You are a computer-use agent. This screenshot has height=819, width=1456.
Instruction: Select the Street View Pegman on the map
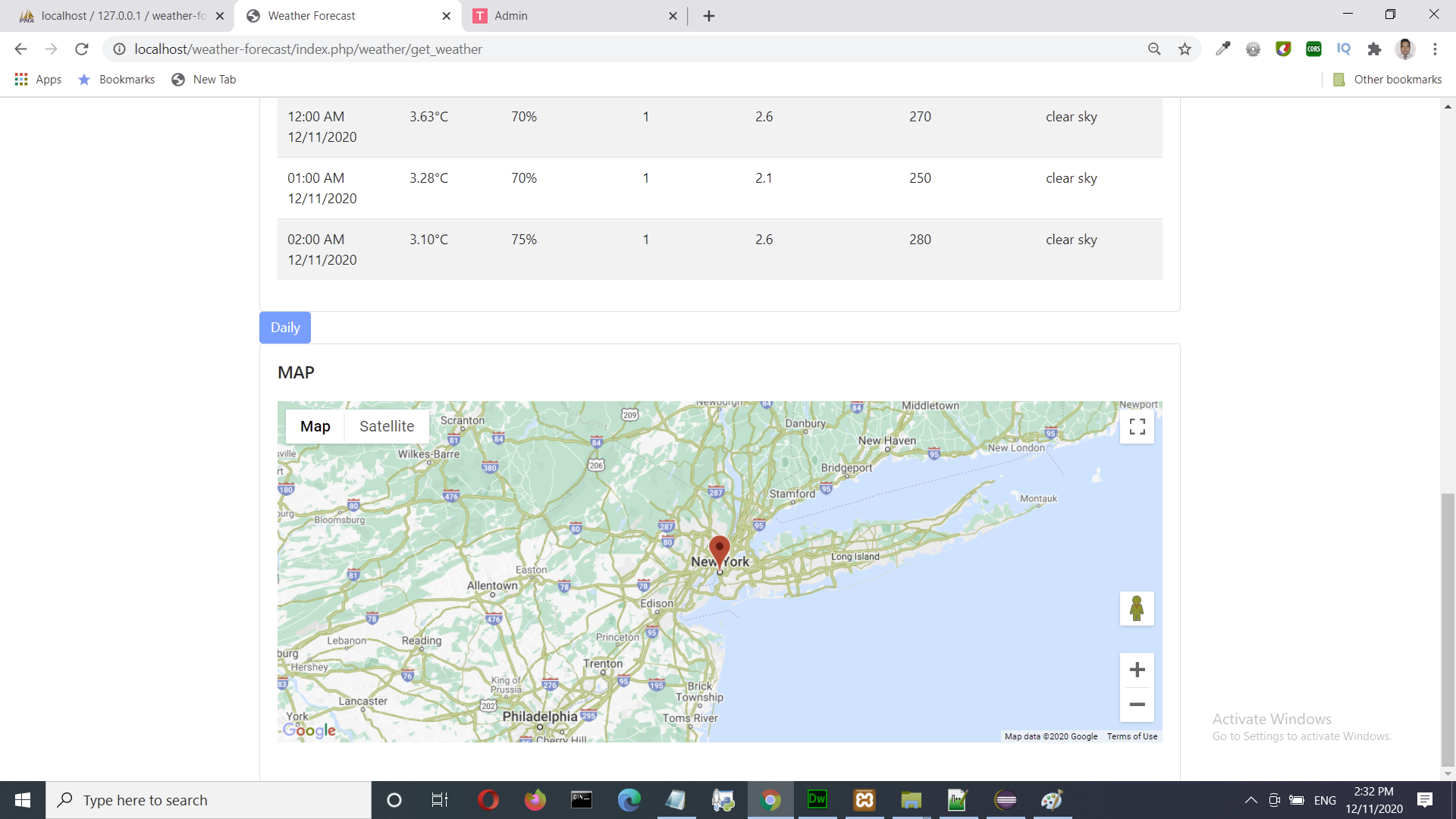click(x=1137, y=608)
